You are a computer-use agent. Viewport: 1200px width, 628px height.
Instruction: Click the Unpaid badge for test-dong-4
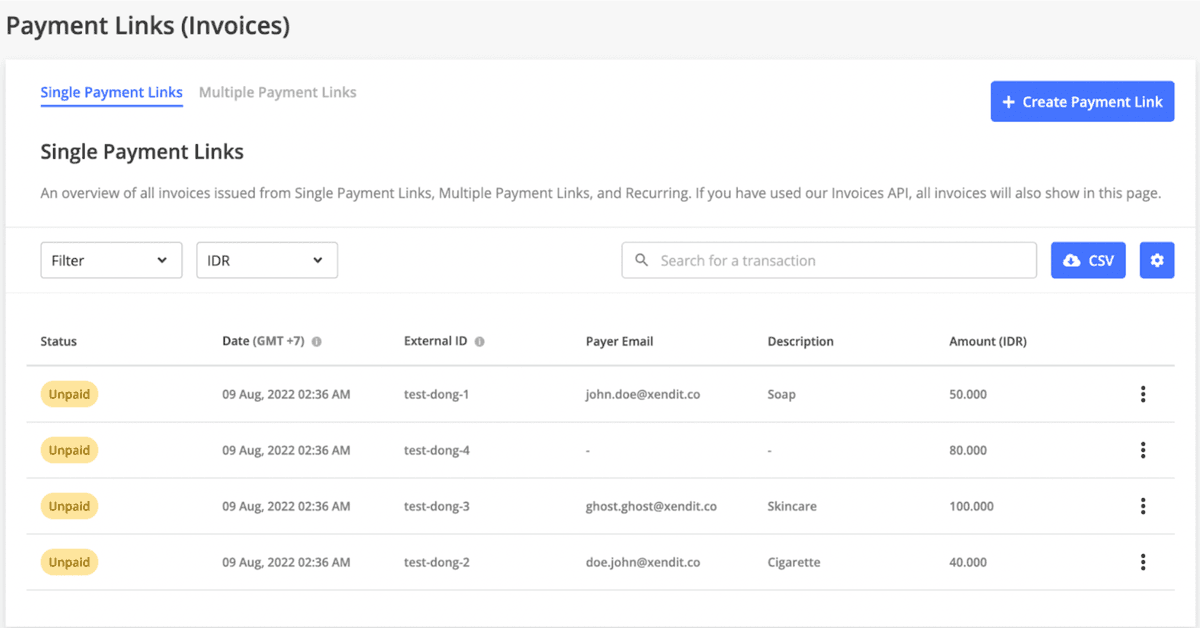coord(69,450)
